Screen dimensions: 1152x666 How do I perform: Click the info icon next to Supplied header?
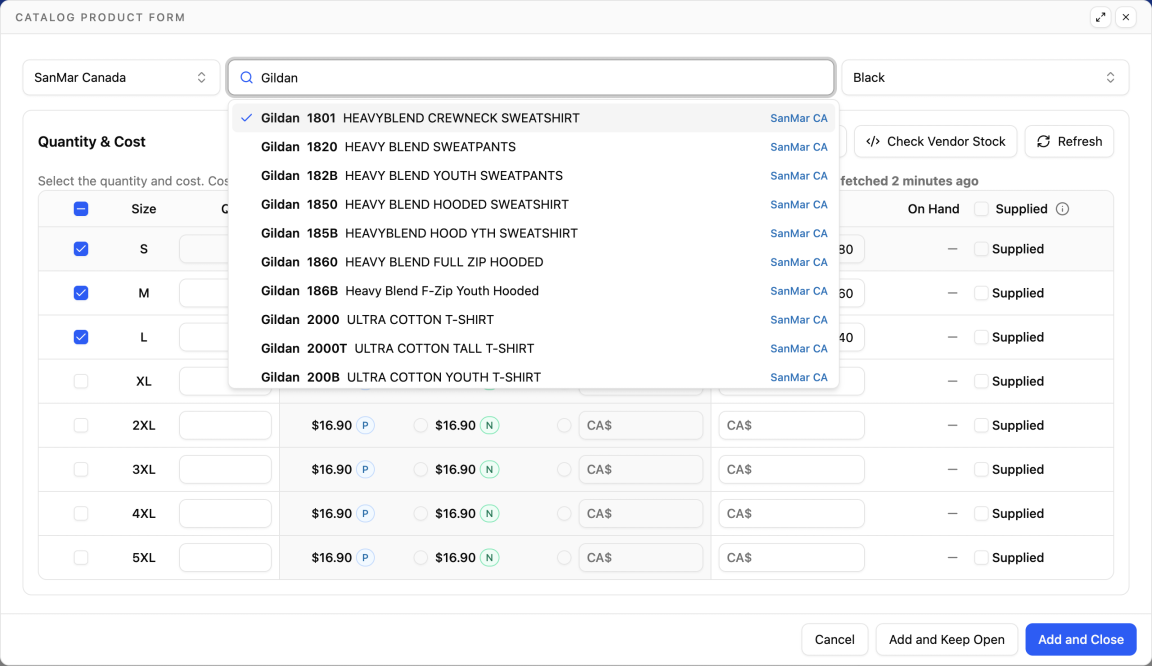tap(1062, 209)
